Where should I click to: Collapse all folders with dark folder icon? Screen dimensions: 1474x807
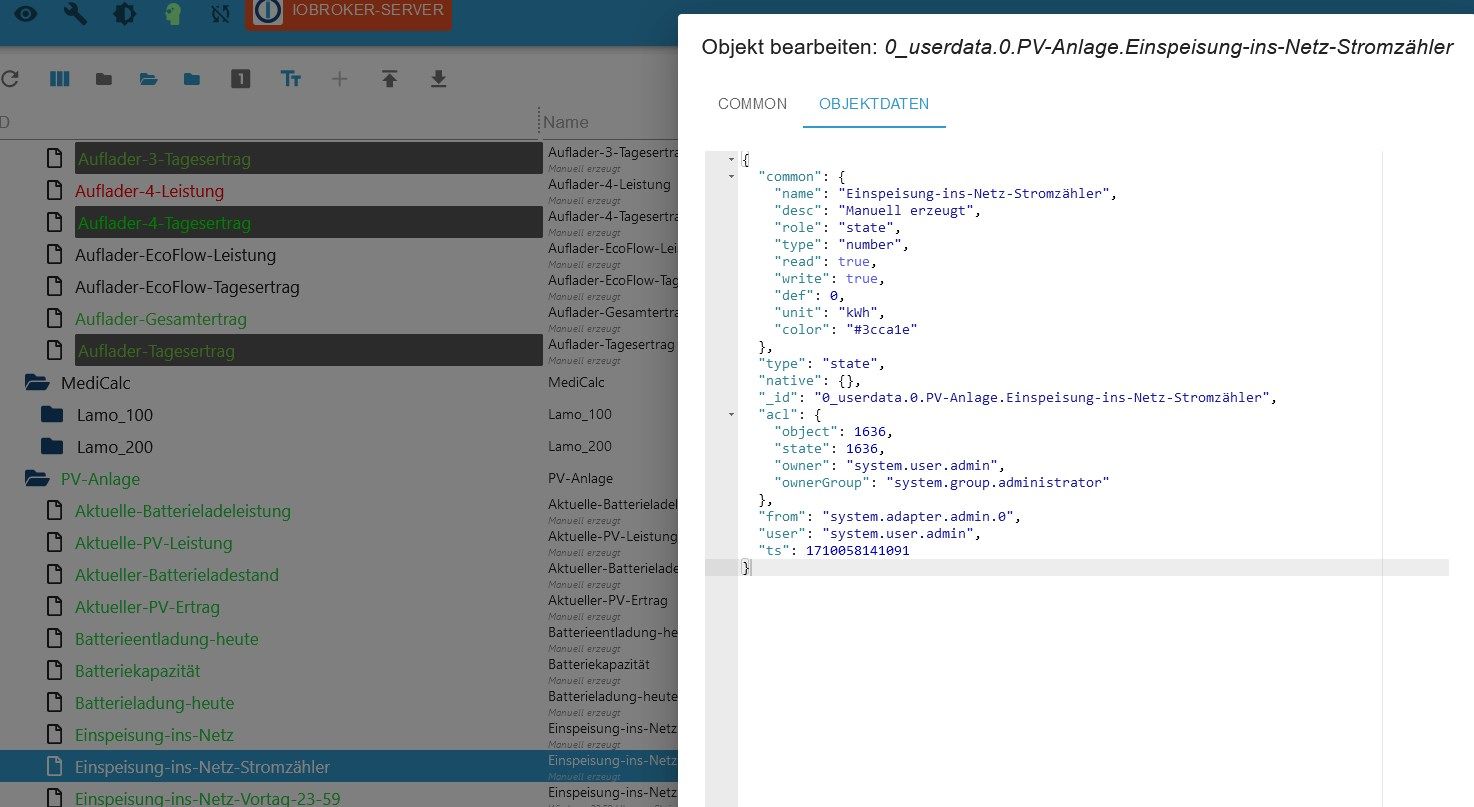click(x=103, y=79)
